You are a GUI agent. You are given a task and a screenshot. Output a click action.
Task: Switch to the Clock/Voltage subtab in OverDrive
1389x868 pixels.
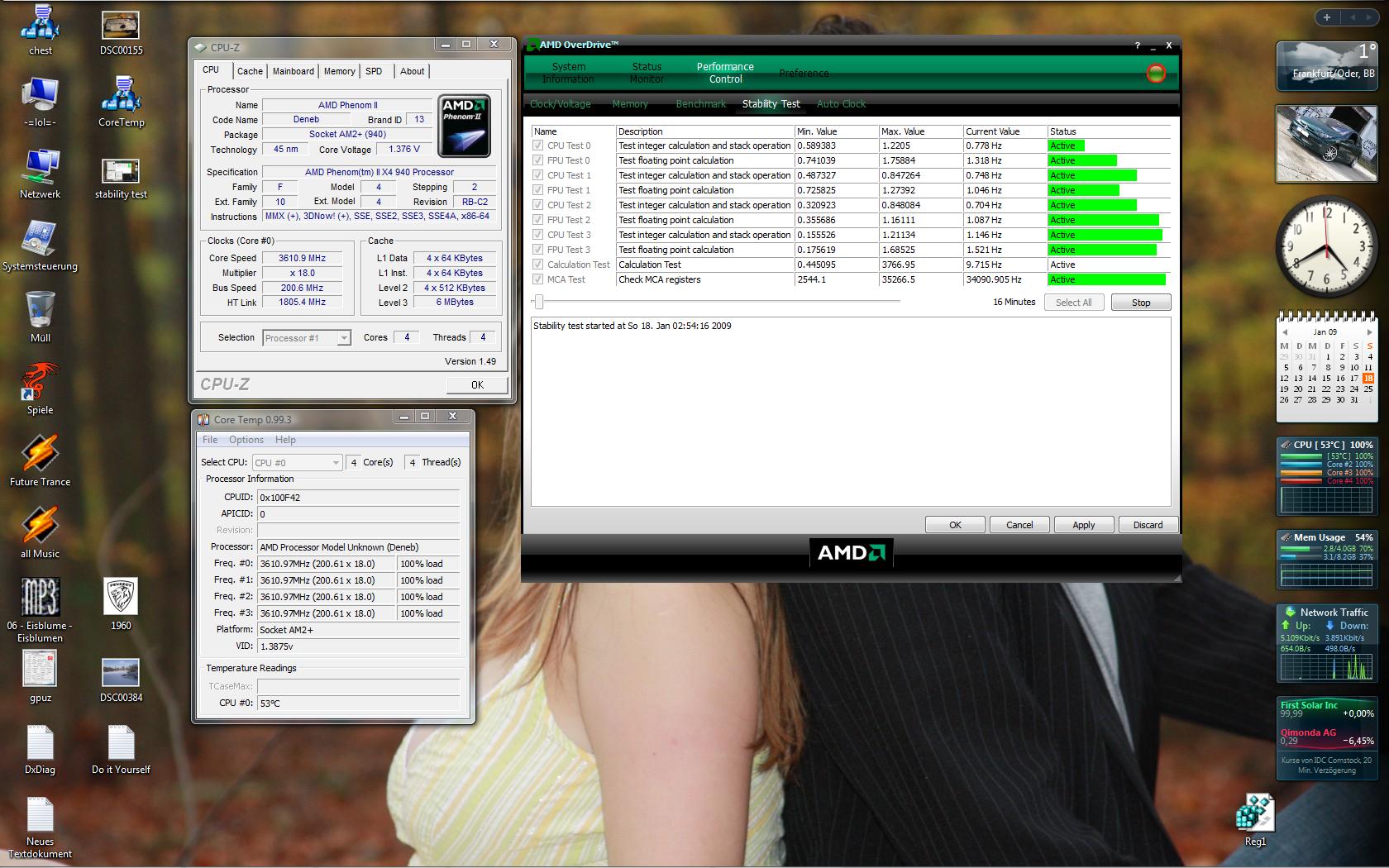(x=561, y=104)
